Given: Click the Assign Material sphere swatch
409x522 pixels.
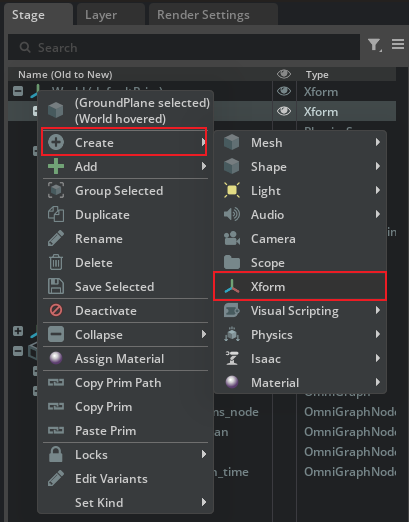Looking at the screenshot, I should coord(56,358).
